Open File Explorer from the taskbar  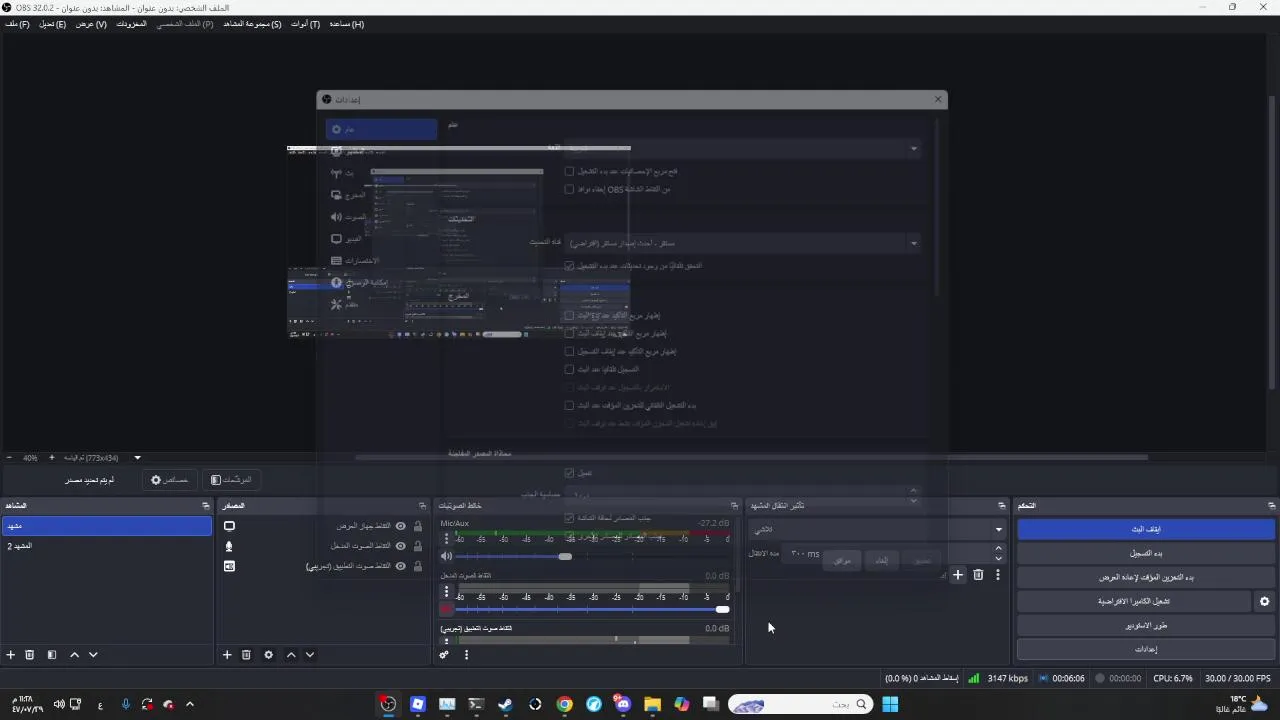(652, 704)
